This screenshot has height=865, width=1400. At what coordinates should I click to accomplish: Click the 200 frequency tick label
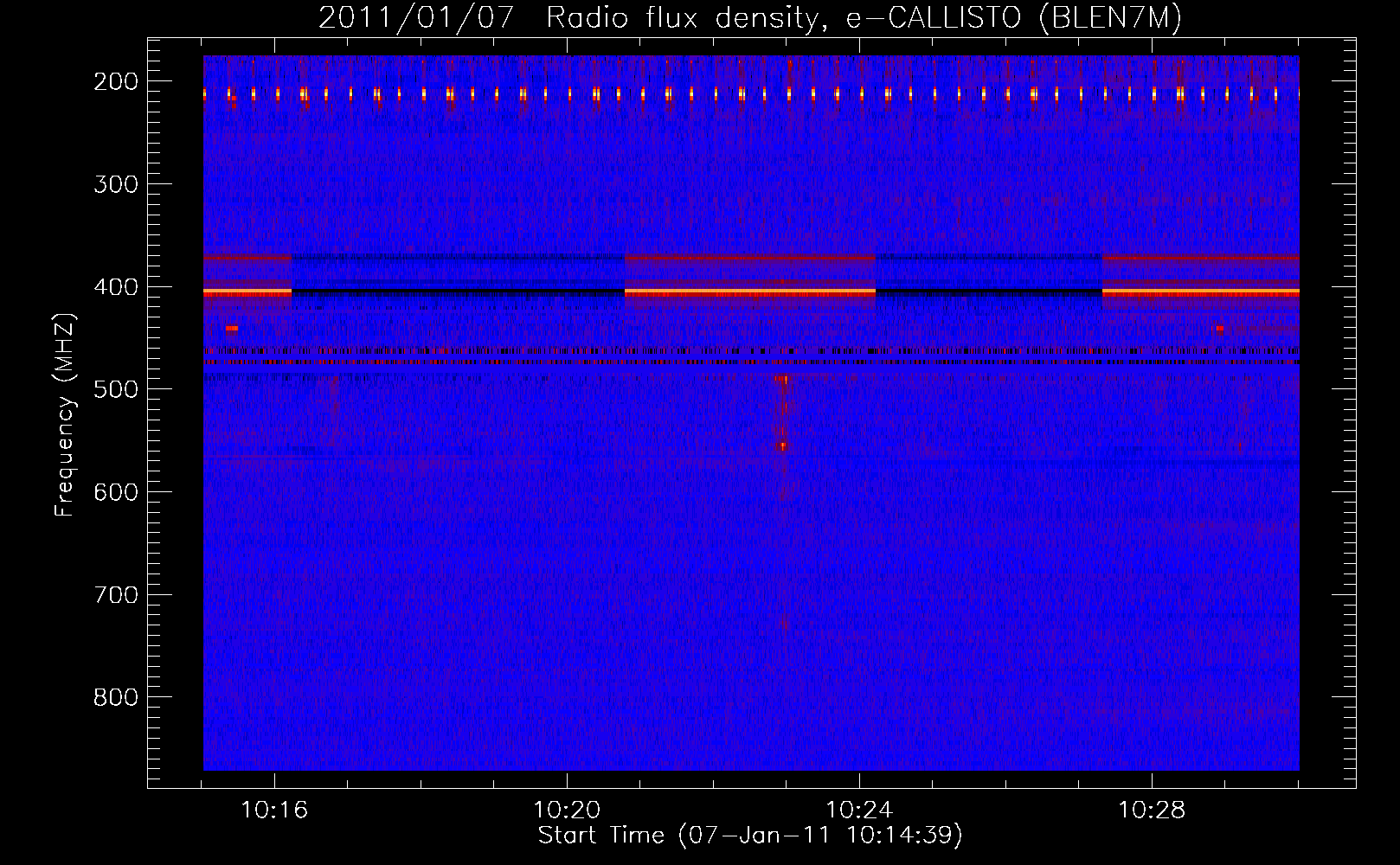(116, 81)
